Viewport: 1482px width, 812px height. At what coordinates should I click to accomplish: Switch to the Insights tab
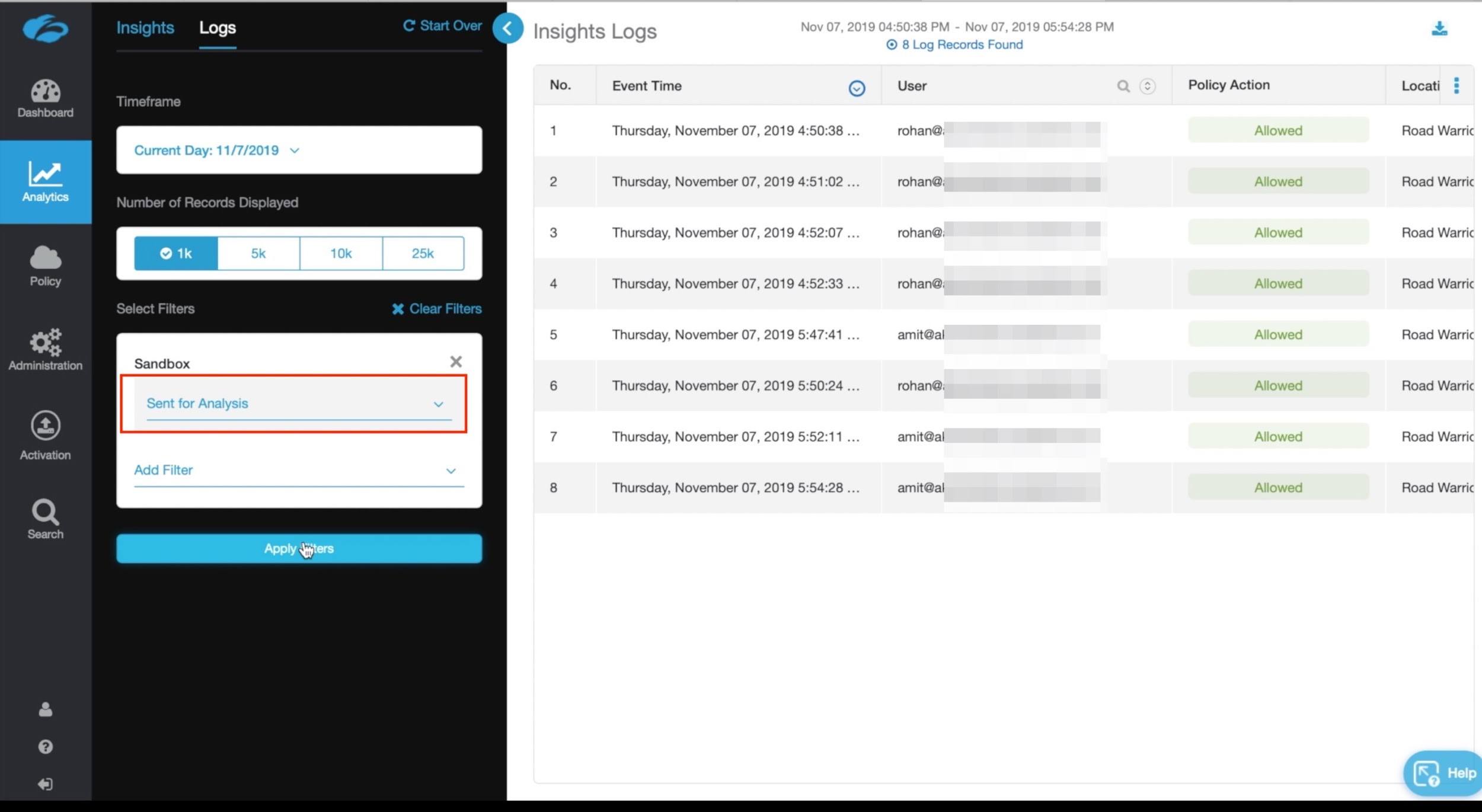click(145, 28)
